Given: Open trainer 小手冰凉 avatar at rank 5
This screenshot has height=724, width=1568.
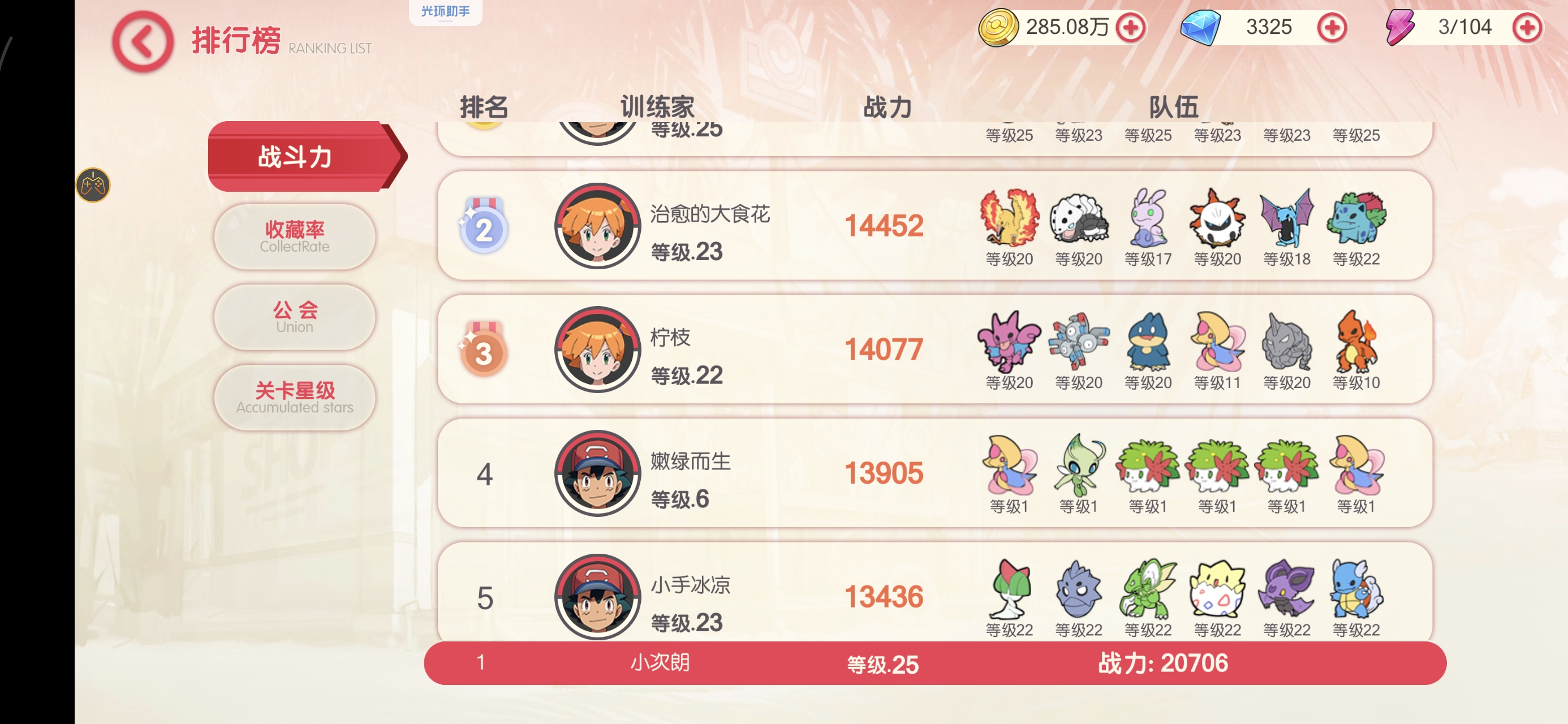Looking at the screenshot, I should coord(597,597).
